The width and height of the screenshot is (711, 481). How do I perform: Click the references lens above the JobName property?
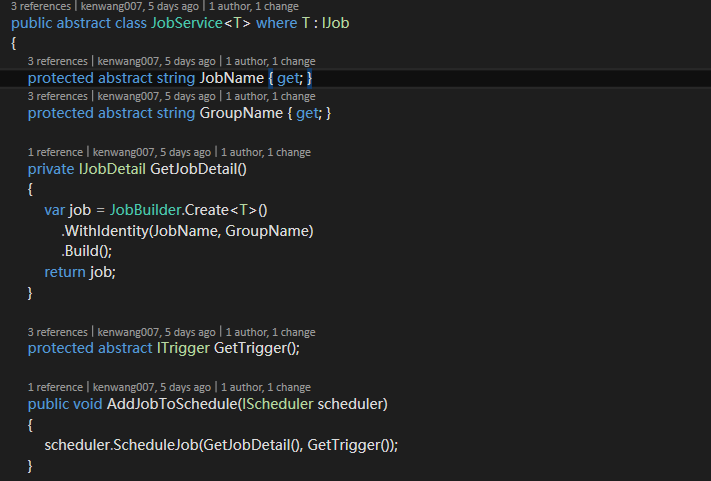point(58,61)
